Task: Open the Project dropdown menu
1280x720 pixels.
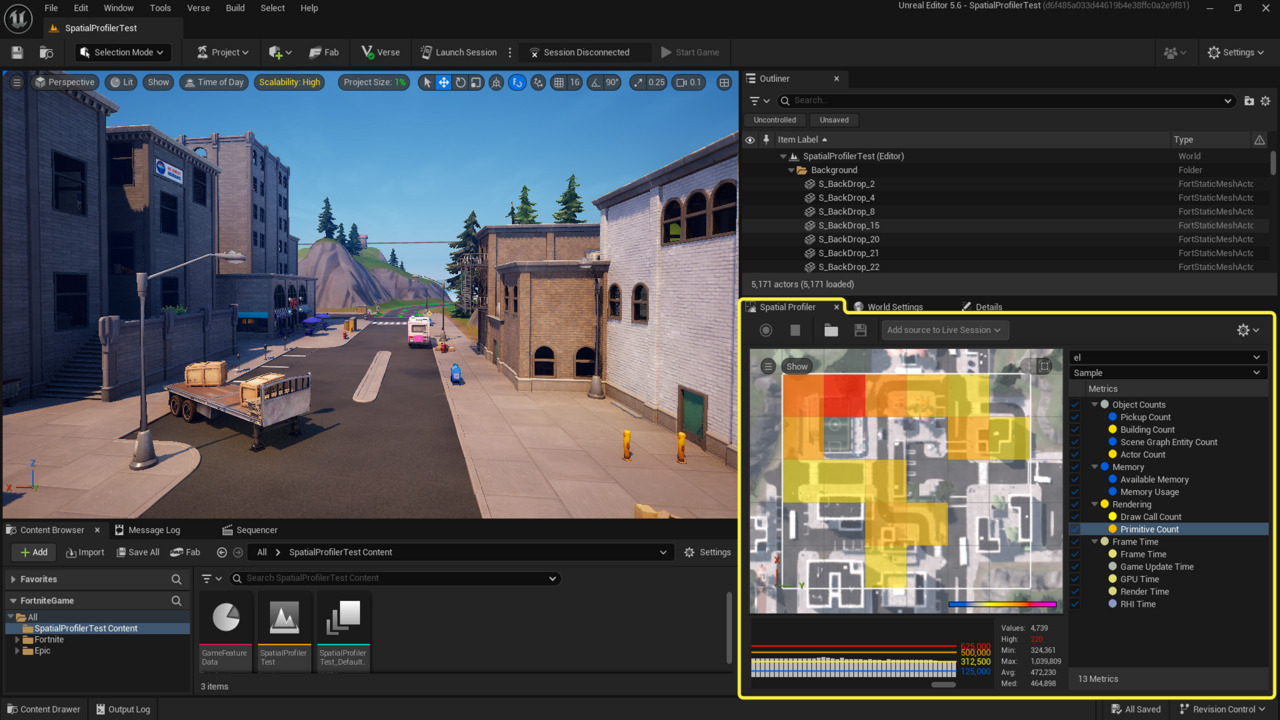Action: (222, 52)
